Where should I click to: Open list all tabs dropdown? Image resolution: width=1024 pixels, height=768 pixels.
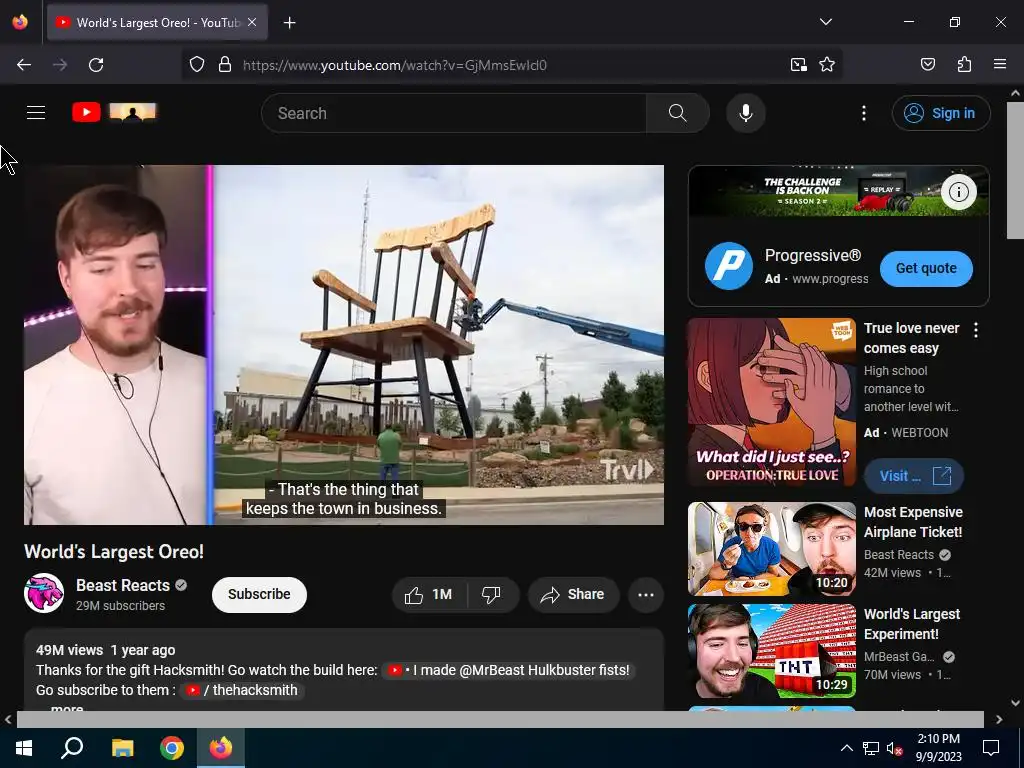click(x=825, y=22)
